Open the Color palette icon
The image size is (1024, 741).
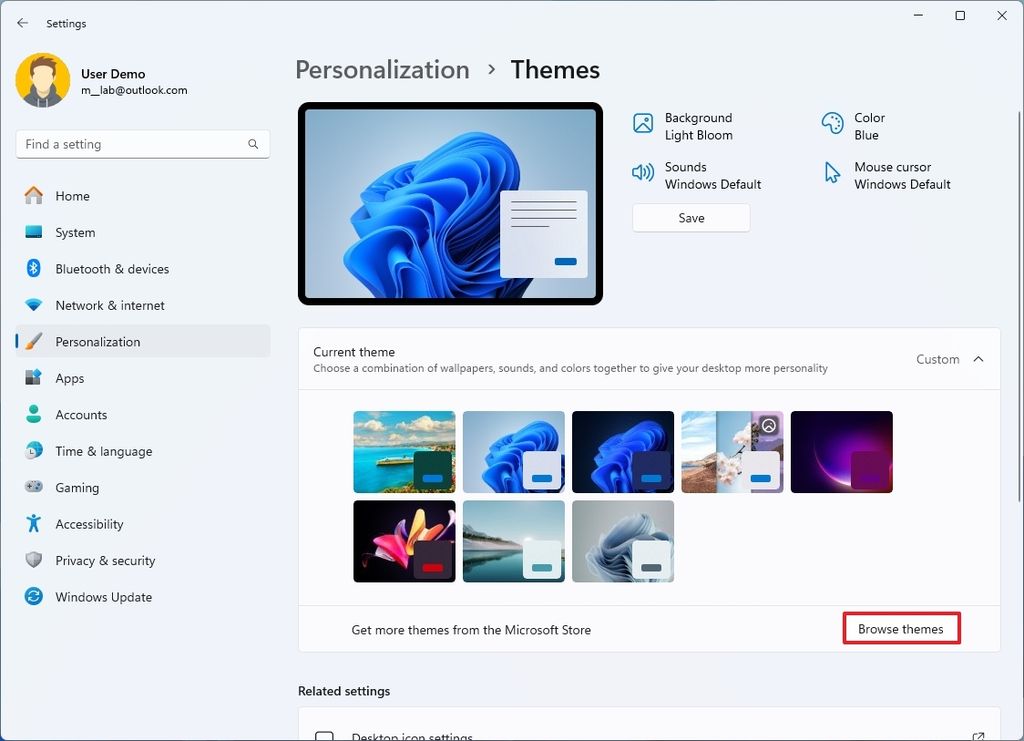(831, 125)
